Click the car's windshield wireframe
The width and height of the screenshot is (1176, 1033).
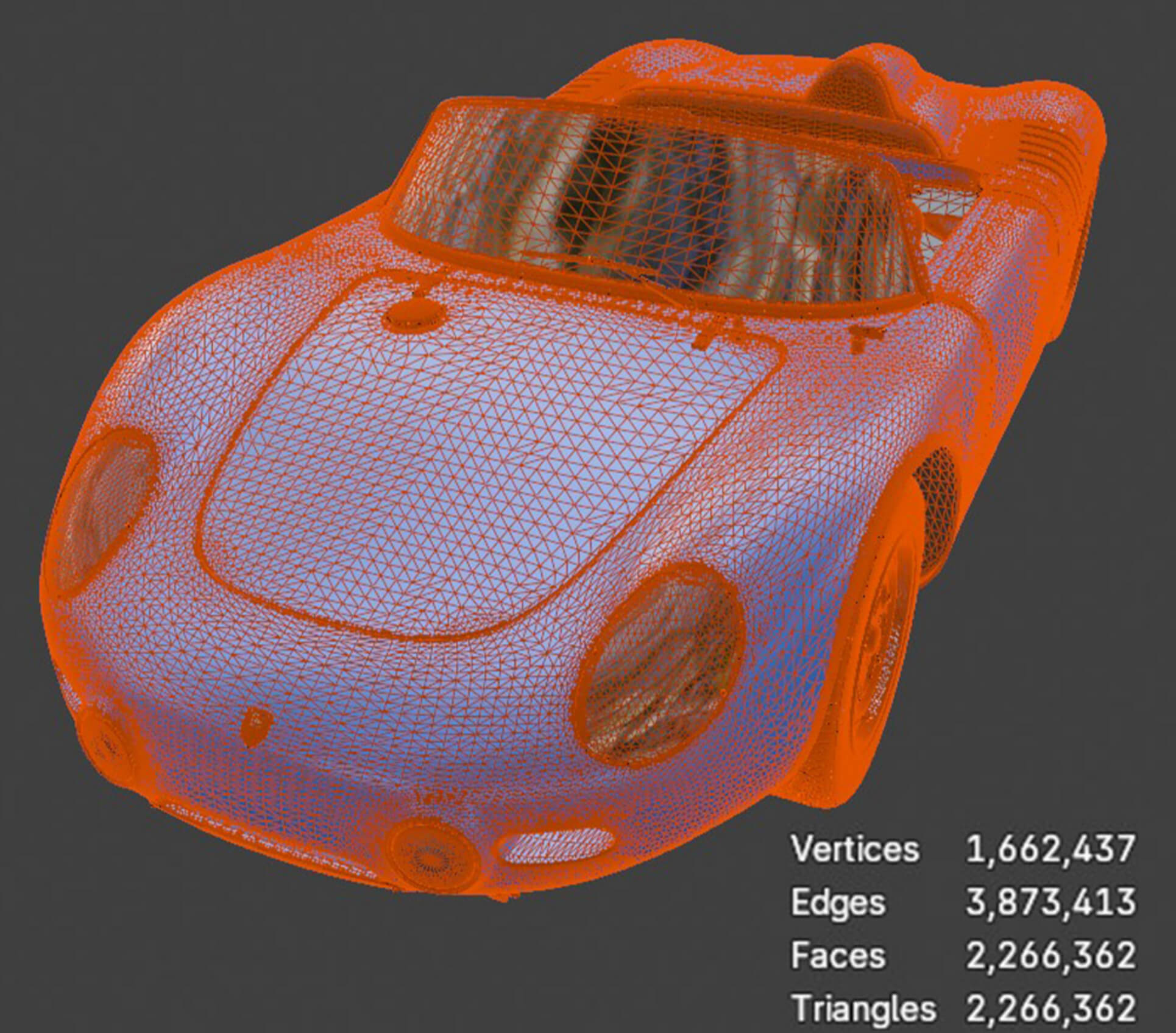658,207
